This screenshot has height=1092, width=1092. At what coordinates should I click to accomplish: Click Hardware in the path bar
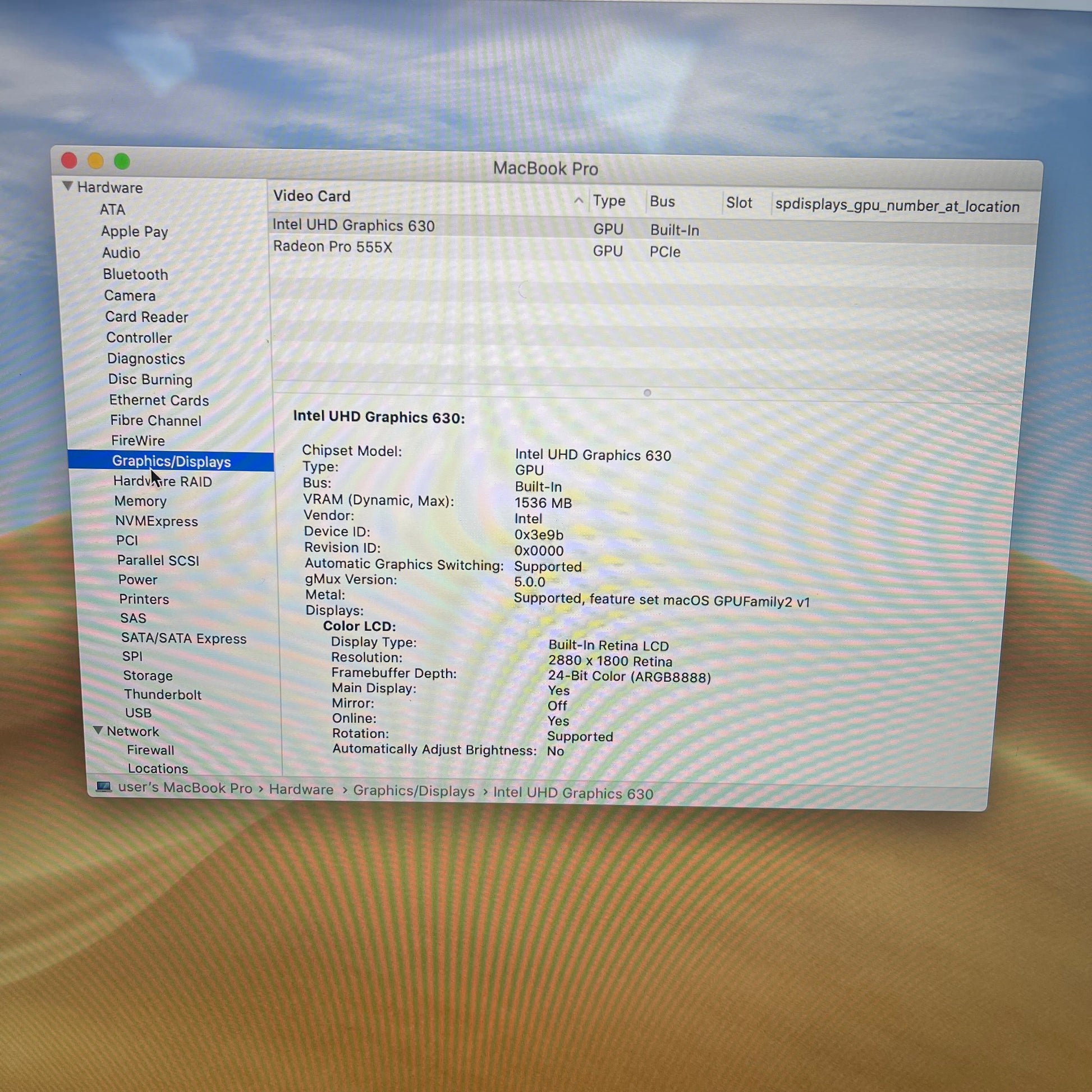[x=301, y=790]
